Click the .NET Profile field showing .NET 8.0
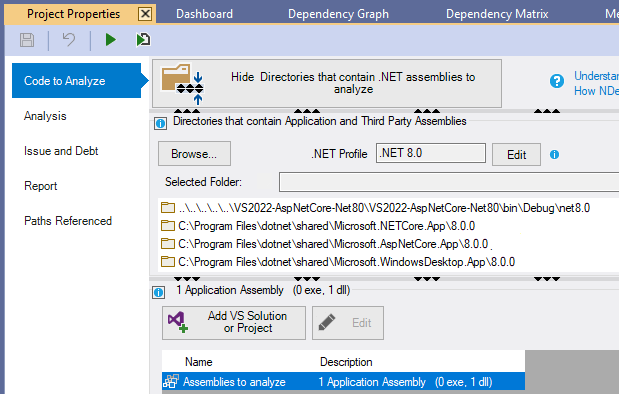619x394 pixels. point(431,153)
